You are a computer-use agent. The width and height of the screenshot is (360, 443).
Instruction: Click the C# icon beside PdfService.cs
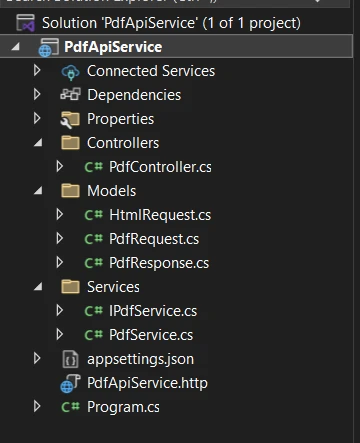tap(93, 335)
